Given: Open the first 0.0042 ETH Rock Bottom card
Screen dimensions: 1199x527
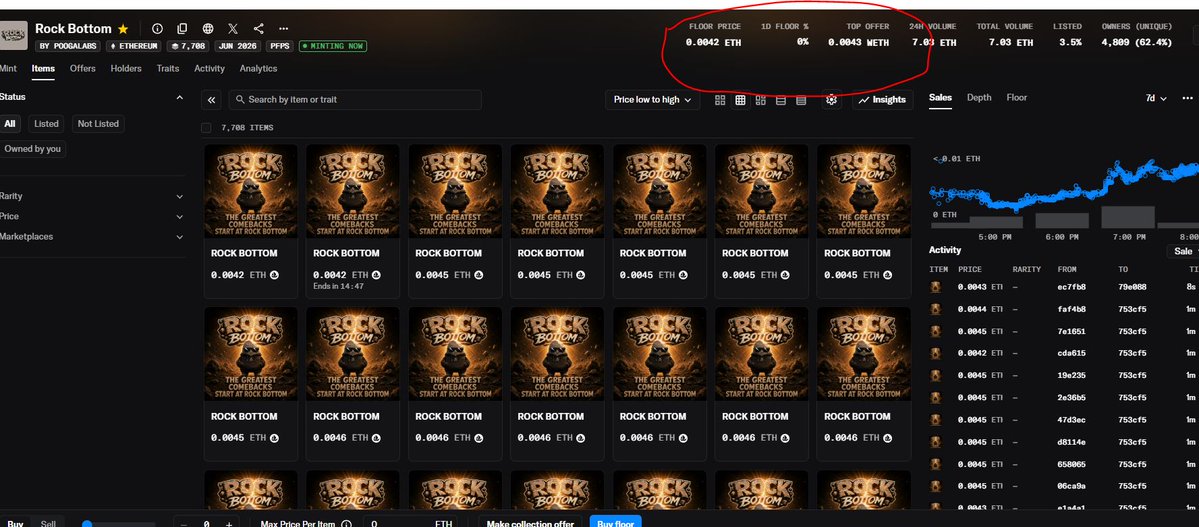Looking at the screenshot, I should (251, 221).
